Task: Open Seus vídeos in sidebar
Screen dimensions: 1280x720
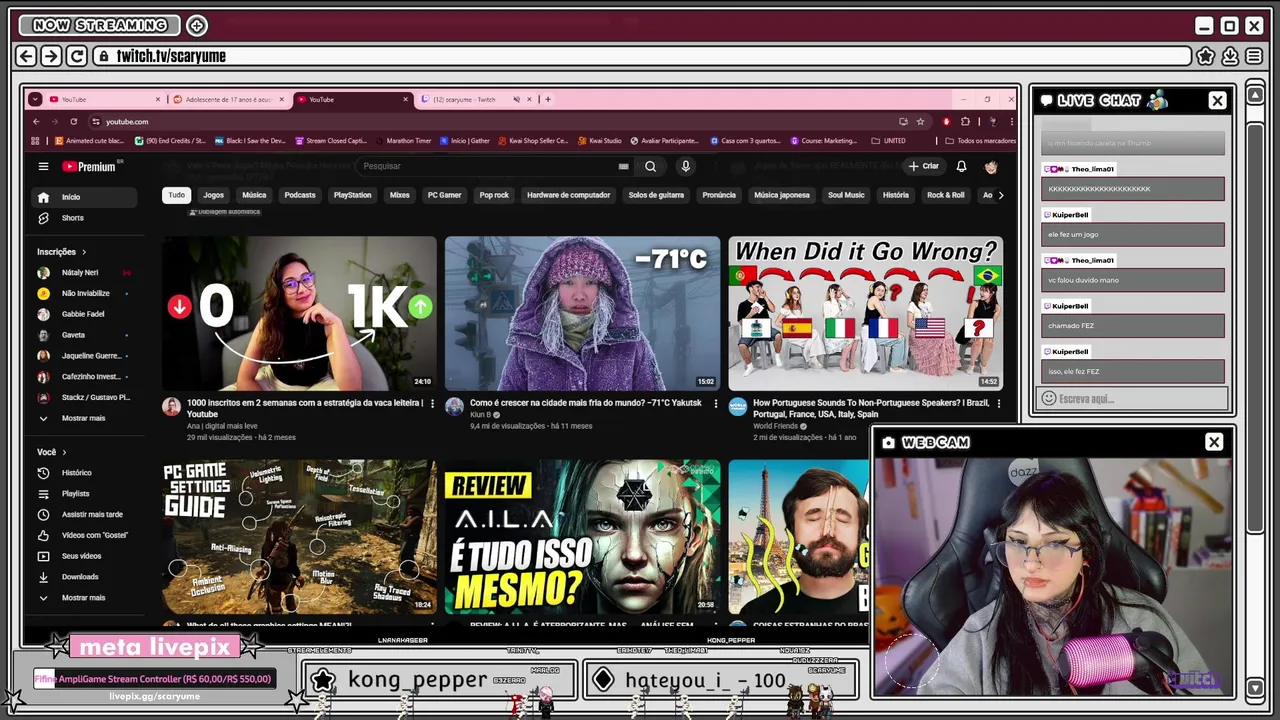Action: click(83, 556)
